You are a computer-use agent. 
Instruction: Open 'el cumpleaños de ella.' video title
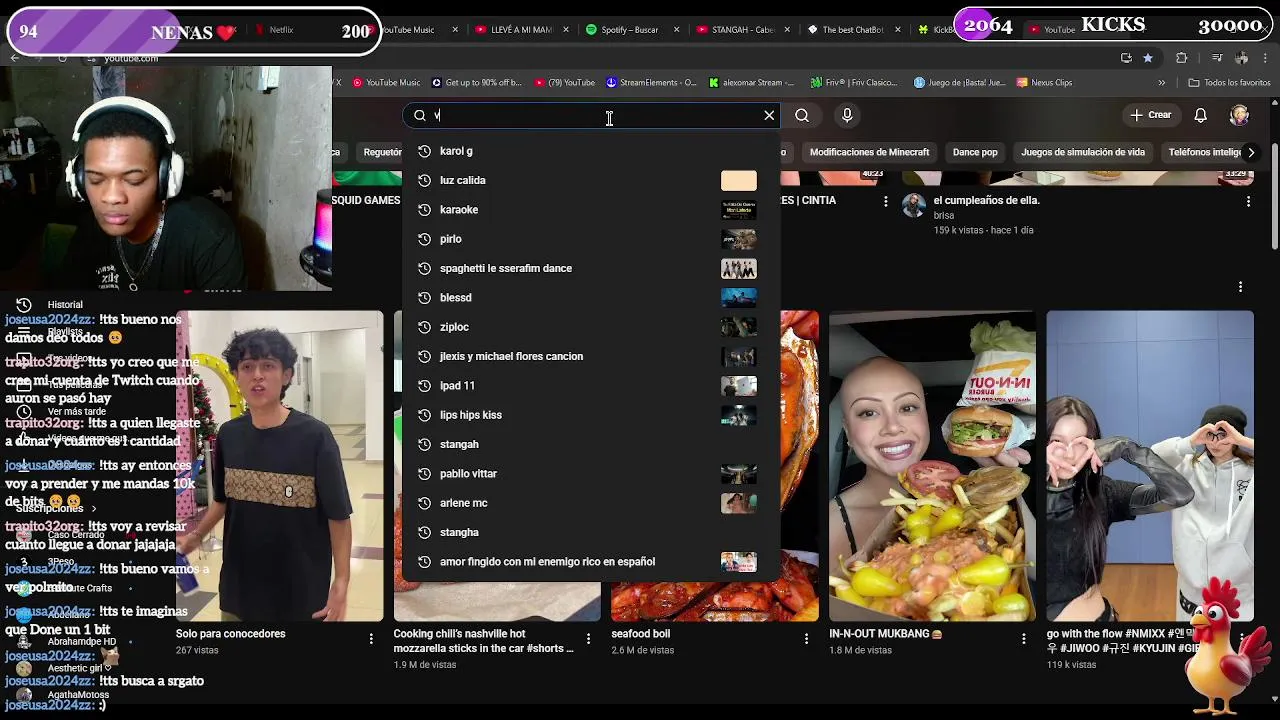point(986,201)
